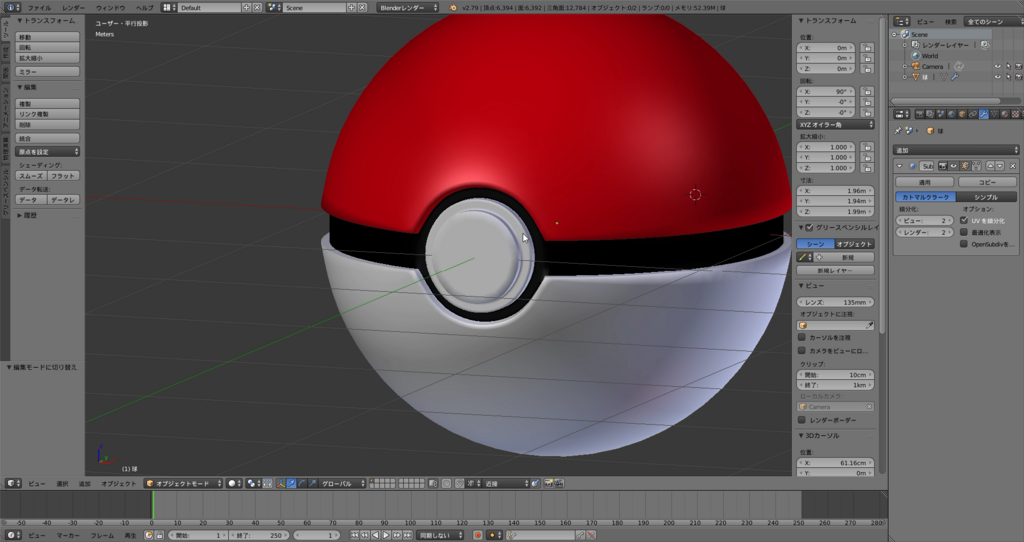Click the レンズ 135mm field

click(x=835, y=302)
